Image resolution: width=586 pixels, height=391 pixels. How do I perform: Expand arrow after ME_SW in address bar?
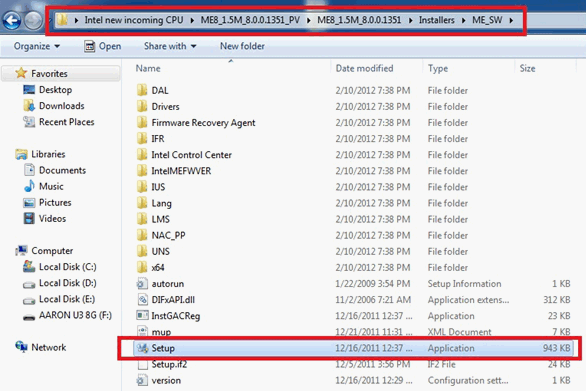click(511, 20)
